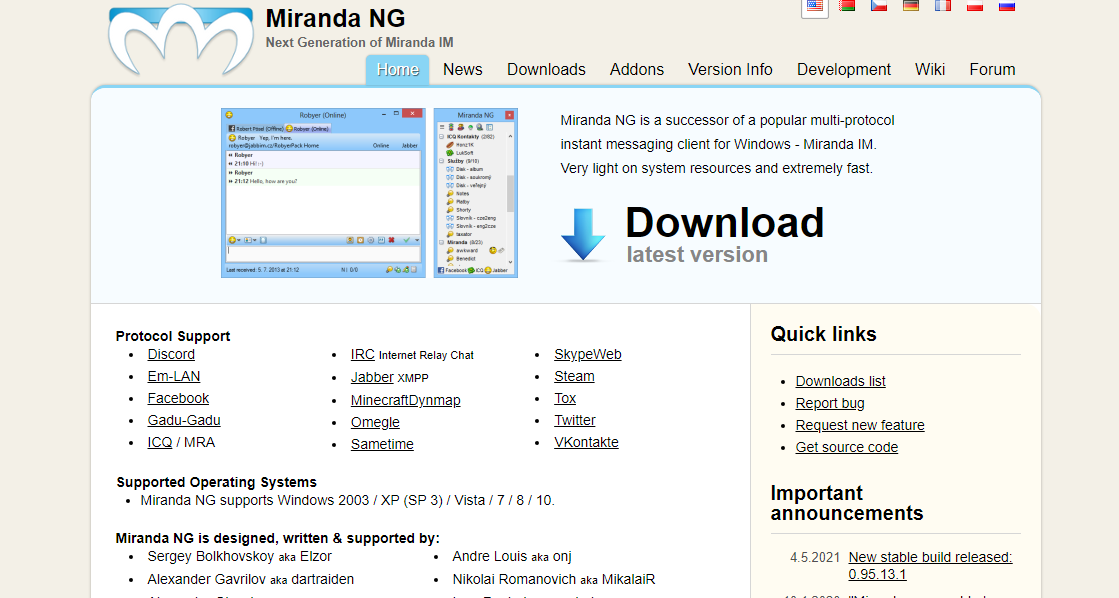
Task: Click the Get source code link
Action: pos(846,447)
